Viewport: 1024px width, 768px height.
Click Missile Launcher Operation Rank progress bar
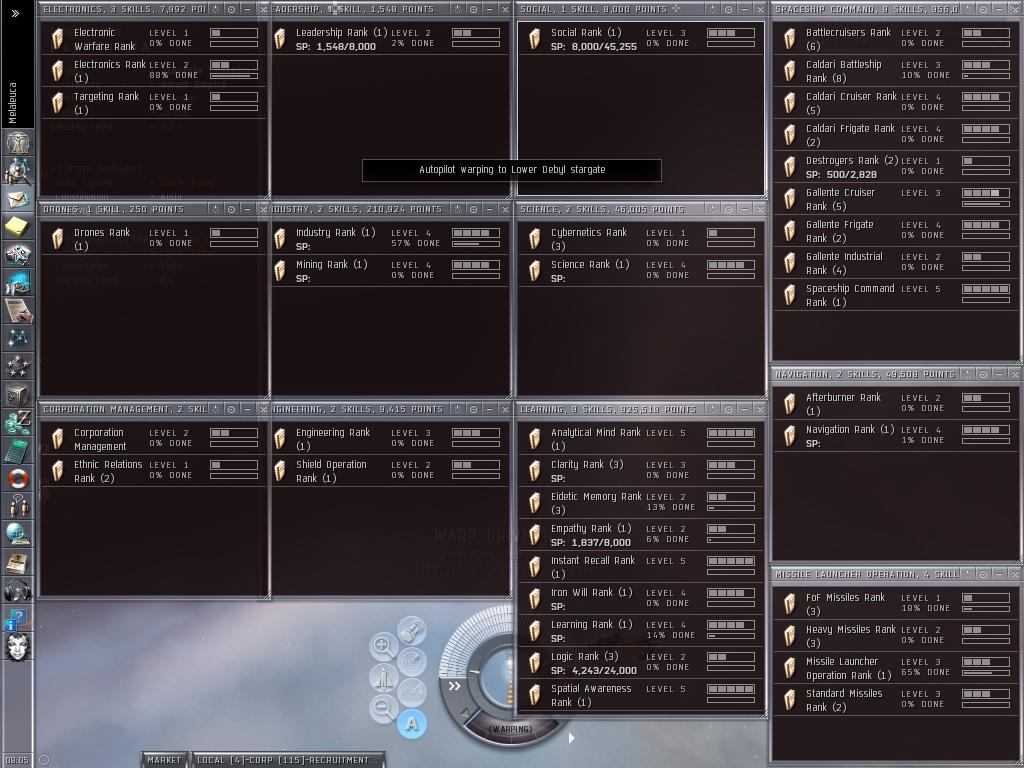pyautogui.click(x=986, y=673)
